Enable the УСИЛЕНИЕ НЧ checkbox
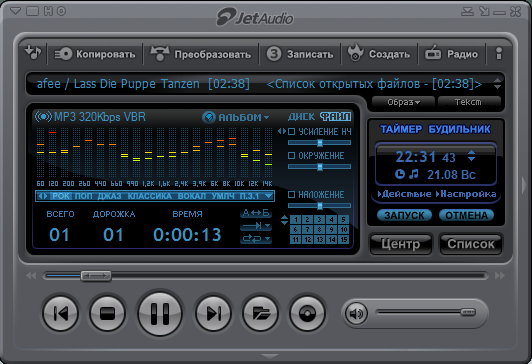The height and width of the screenshot is (364, 532). (x=291, y=132)
